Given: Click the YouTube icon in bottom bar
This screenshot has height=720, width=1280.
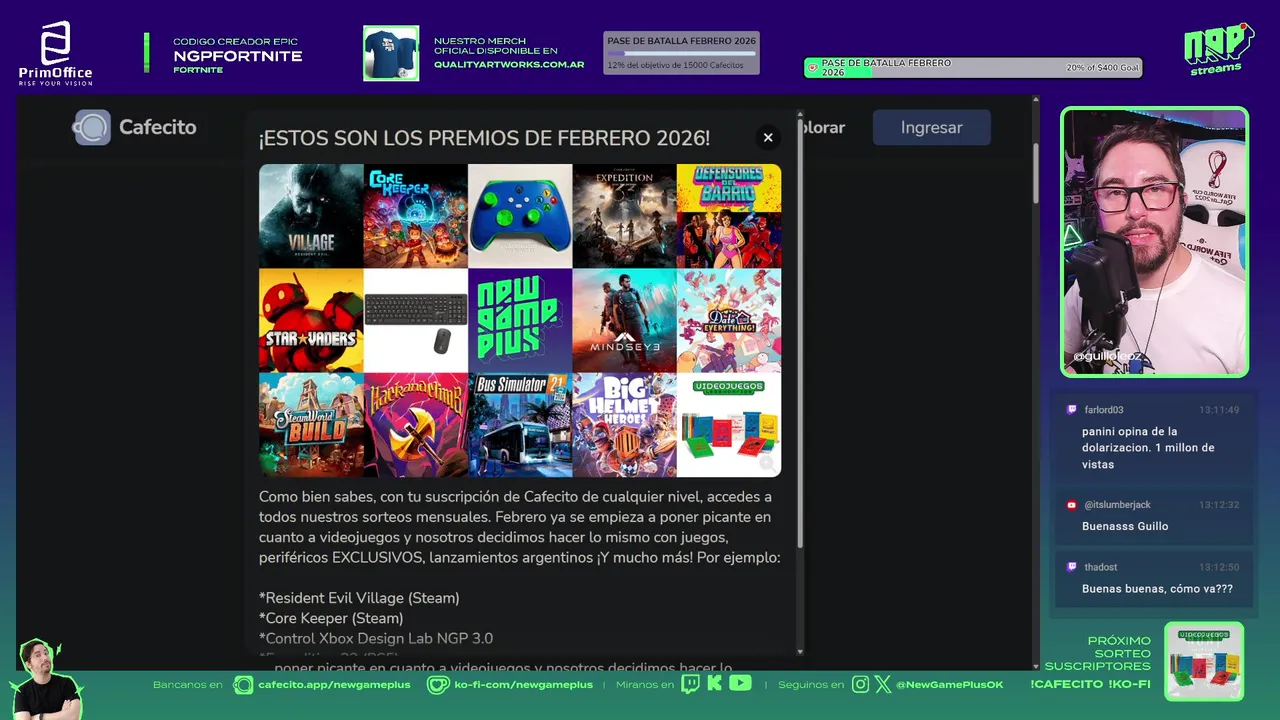Looking at the screenshot, I should (x=740, y=683).
